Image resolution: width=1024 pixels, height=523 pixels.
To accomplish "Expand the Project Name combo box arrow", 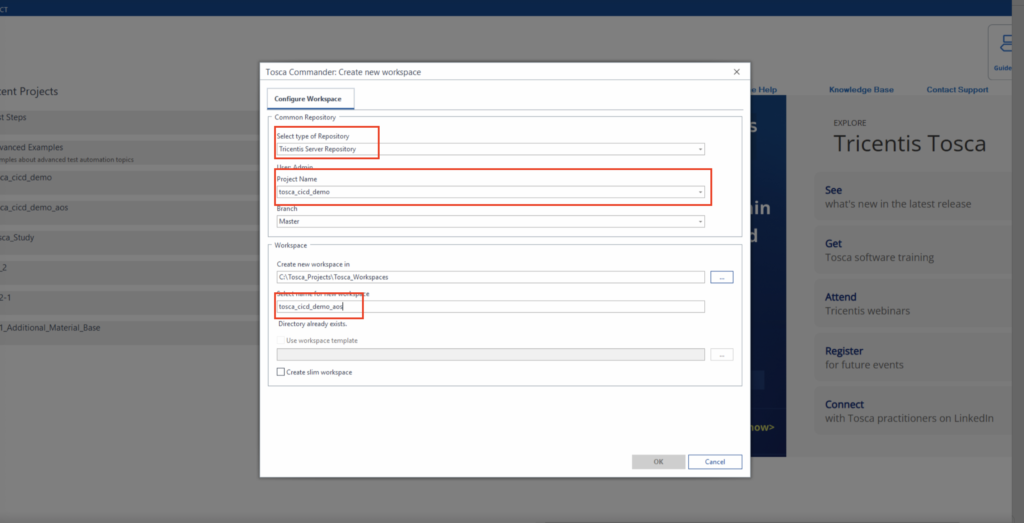I will pos(700,192).
